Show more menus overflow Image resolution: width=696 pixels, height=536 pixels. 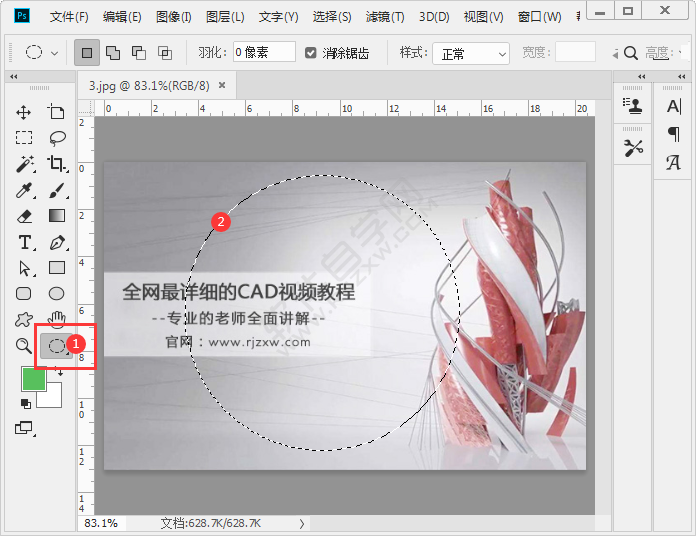pyautogui.click(x=578, y=16)
